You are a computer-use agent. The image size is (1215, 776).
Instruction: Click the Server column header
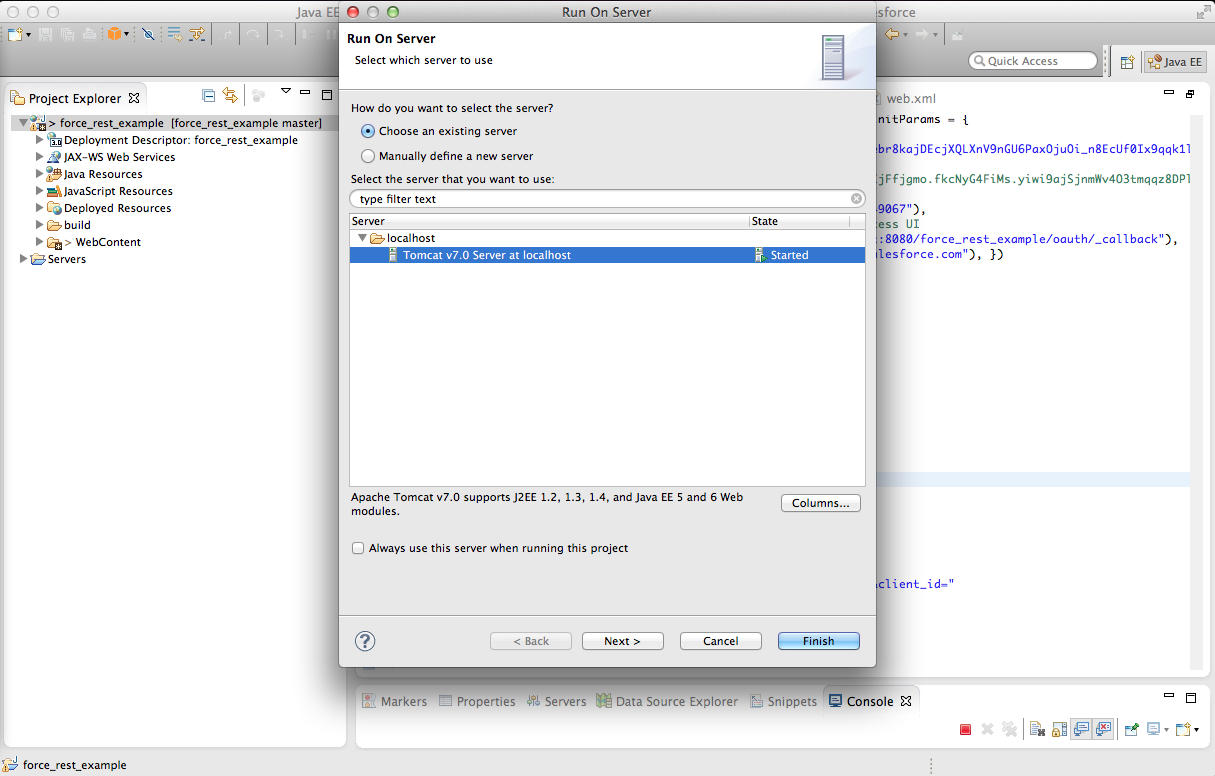click(550, 221)
